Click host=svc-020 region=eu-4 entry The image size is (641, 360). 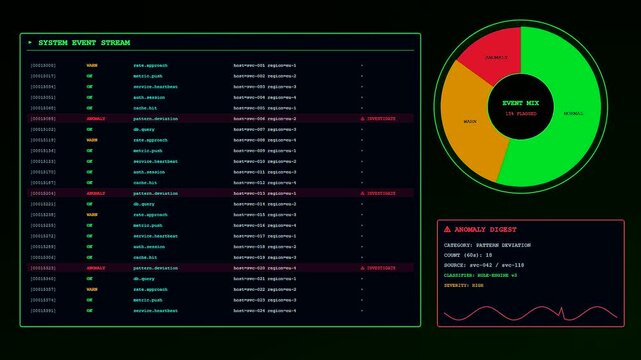265,268
